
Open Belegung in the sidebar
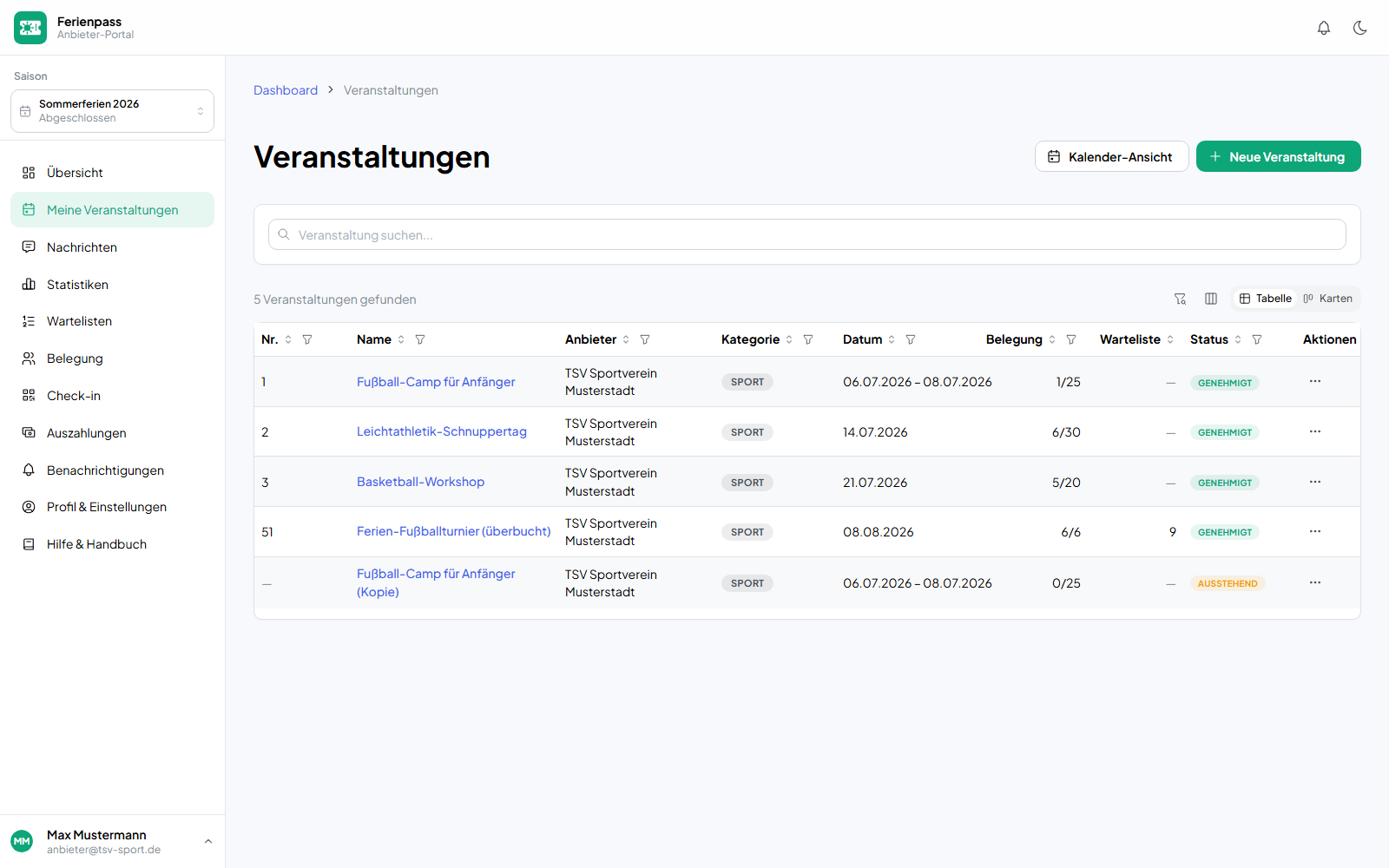112,358
